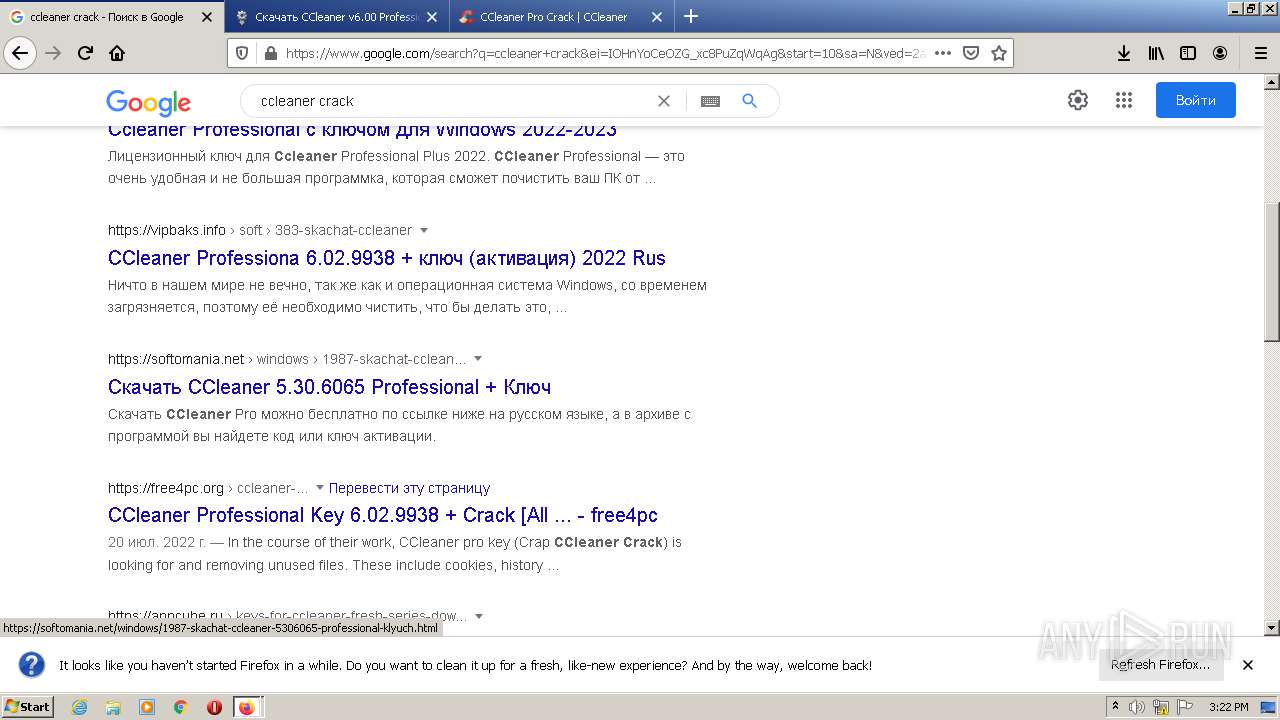The width and height of the screenshot is (1280, 720).
Task: Bookmark this page with the star
Action: click(999, 53)
